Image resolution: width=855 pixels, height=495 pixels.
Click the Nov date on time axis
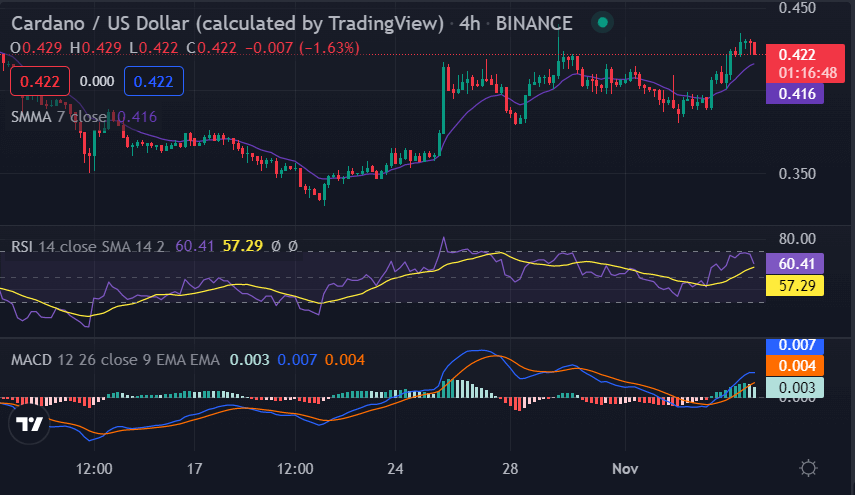point(625,469)
